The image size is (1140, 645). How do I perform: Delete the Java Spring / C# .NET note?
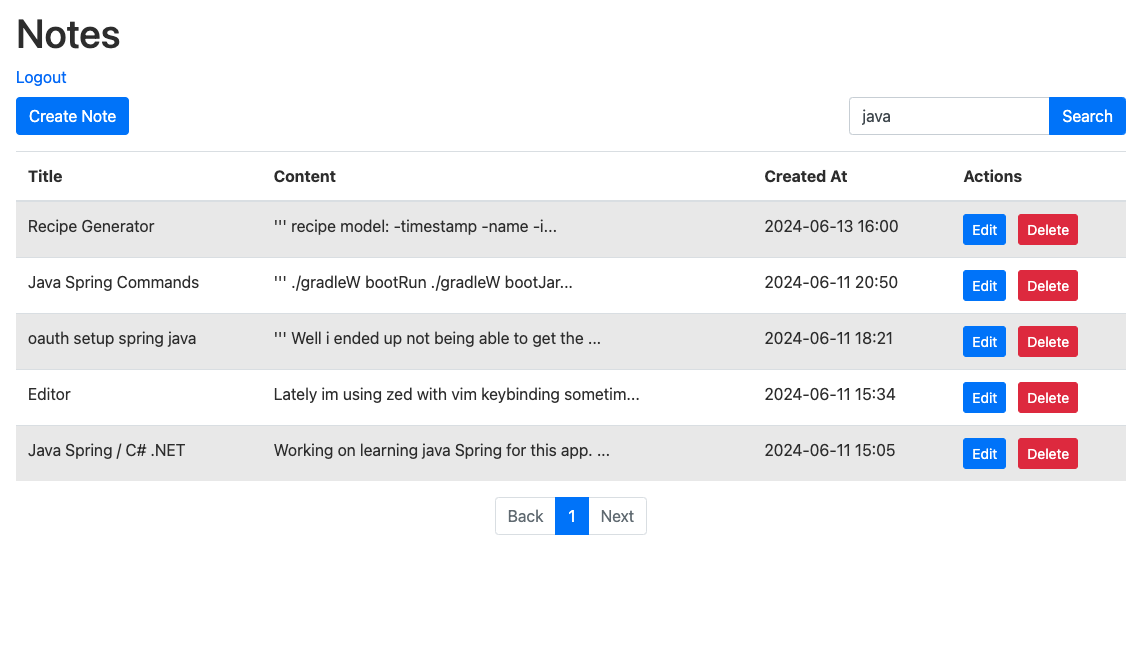(x=1047, y=454)
